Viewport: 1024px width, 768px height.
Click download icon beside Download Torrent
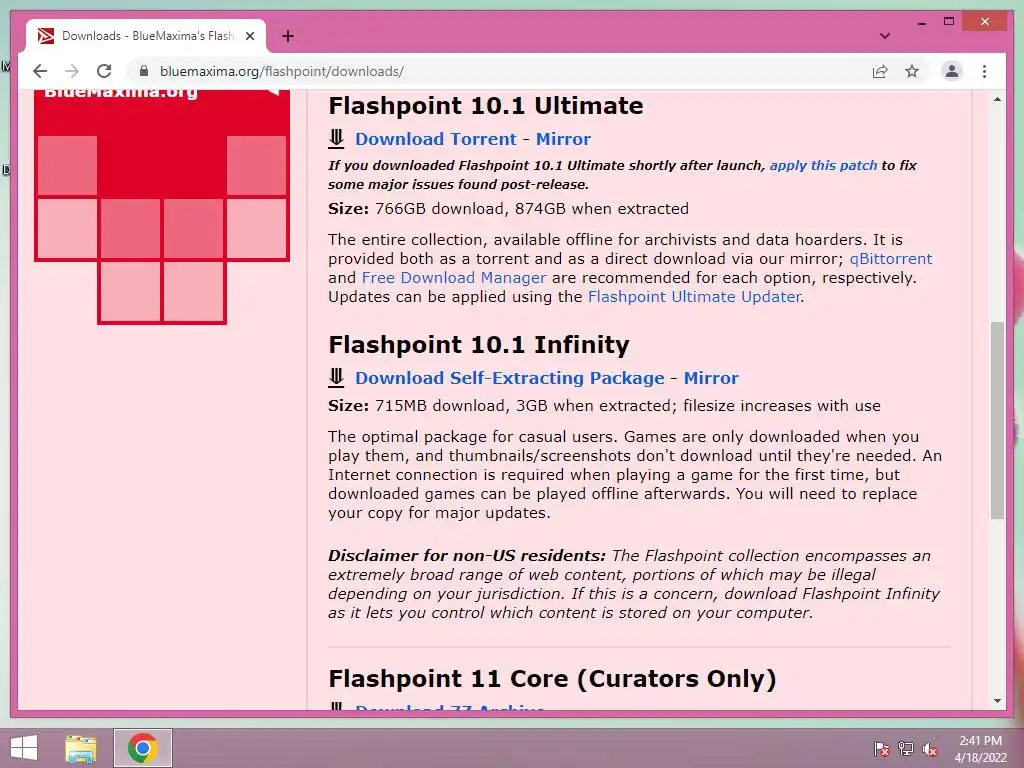336,138
